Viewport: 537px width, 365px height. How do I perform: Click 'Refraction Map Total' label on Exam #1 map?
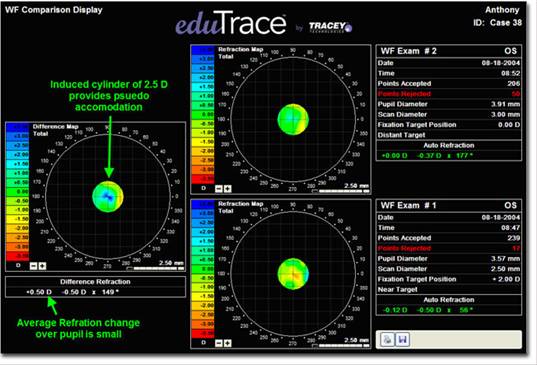[x=240, y=207]
